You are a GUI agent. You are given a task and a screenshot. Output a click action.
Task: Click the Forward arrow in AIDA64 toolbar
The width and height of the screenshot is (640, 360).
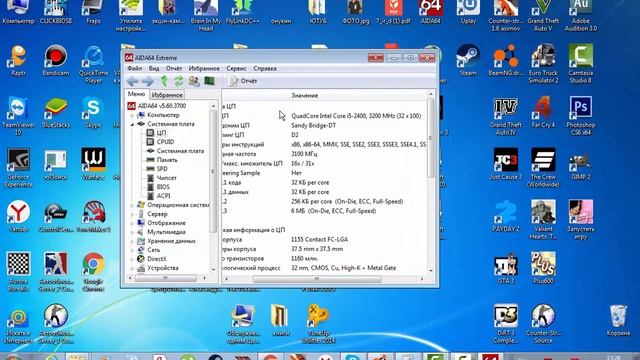[147, 81]
